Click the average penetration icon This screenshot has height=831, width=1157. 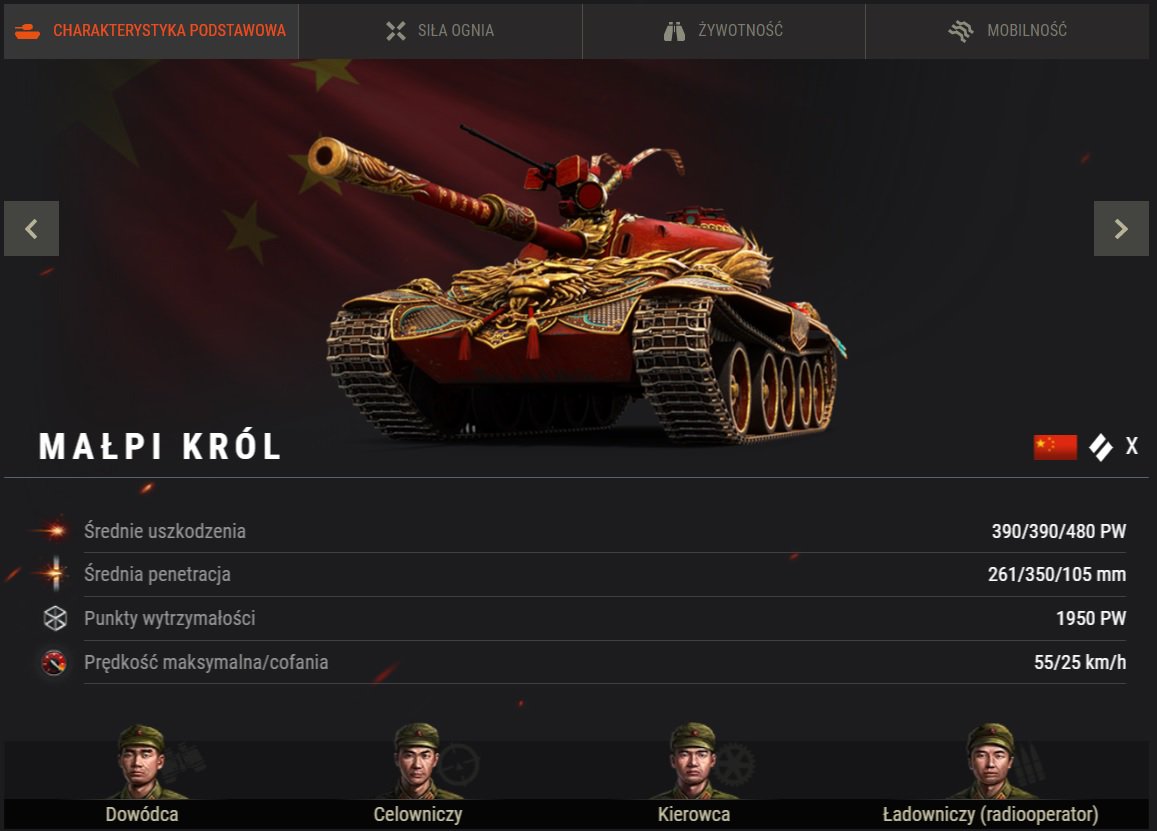click(x=55, y=574)
